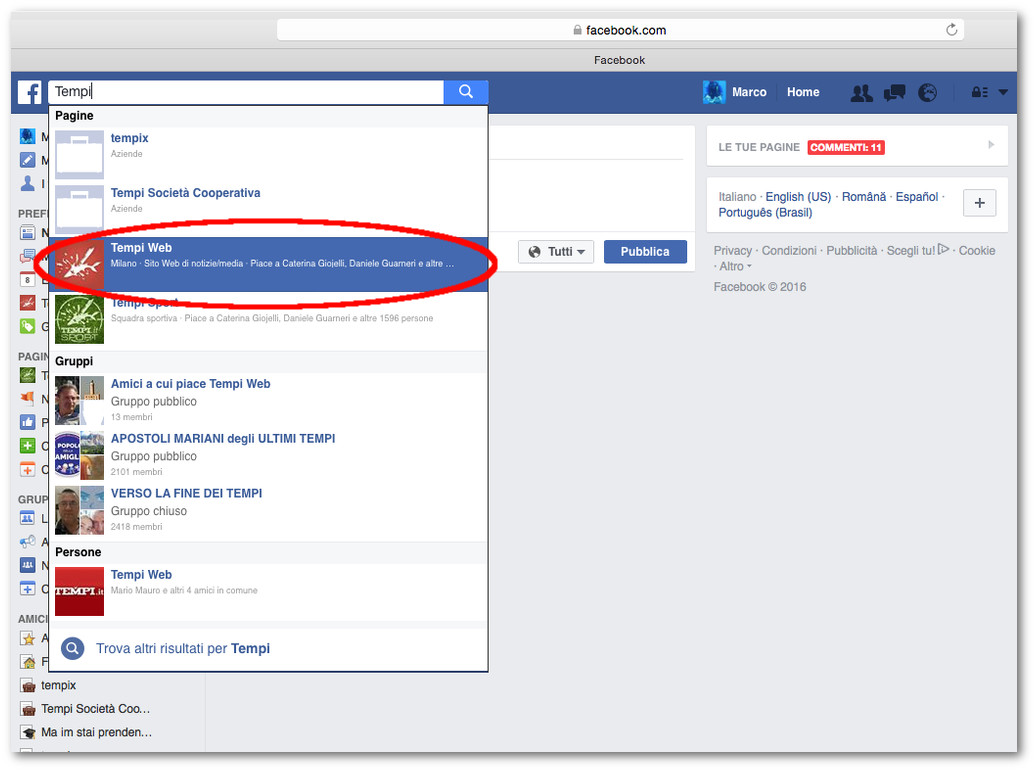Open the friend requests icon

tap(861, 93)
